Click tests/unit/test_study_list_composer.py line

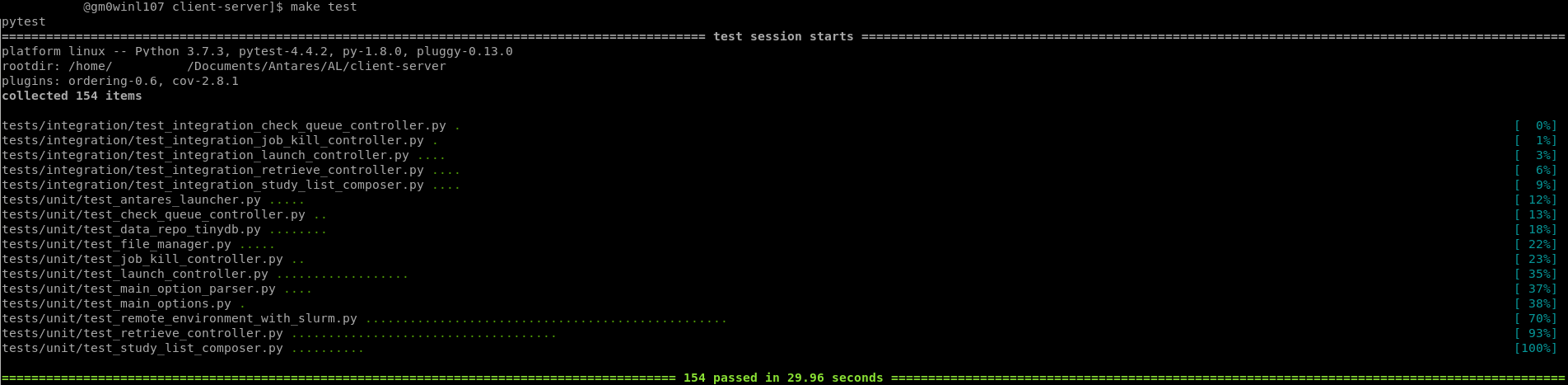pyautogui.click(x=183, y=348)
